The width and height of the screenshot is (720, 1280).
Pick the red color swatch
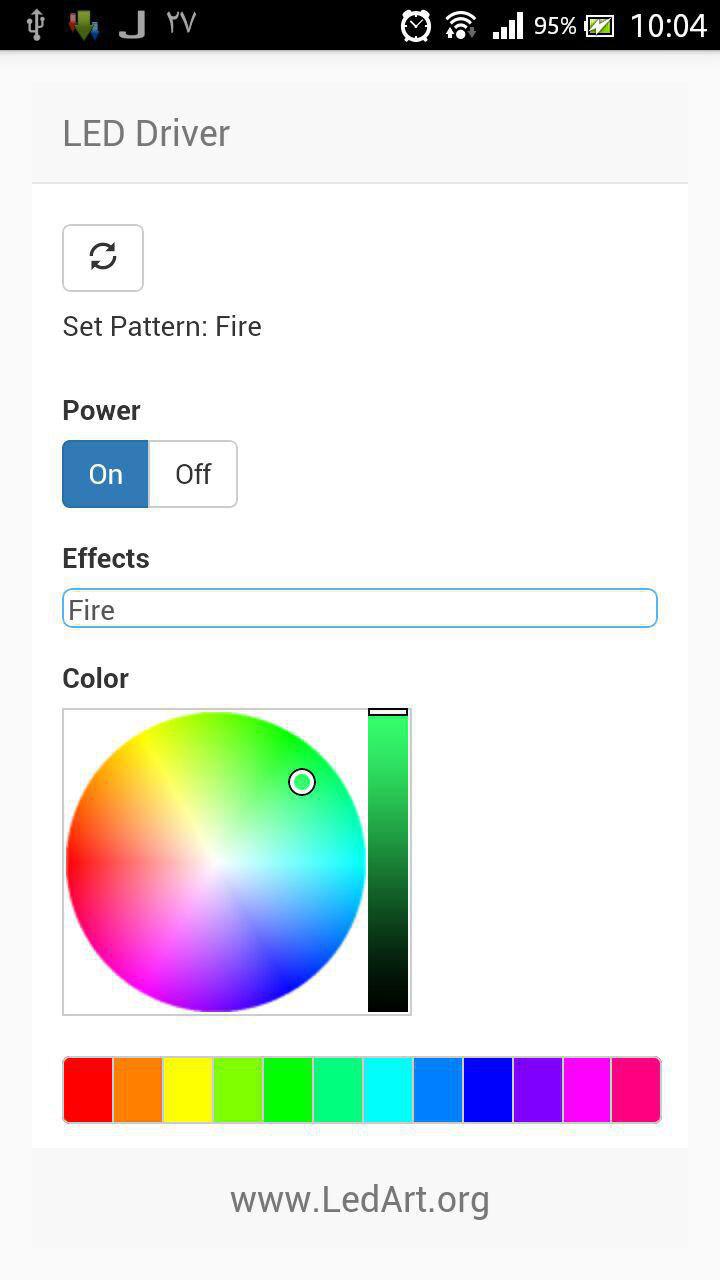88,1090
